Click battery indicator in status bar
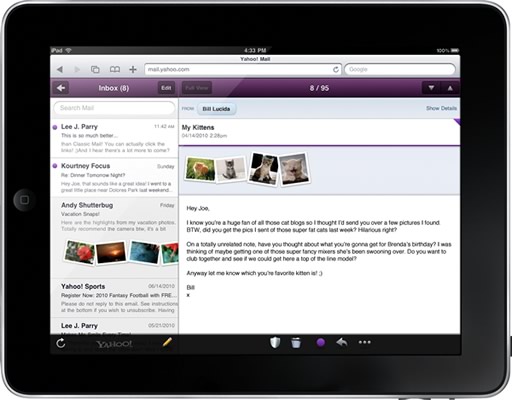This screenshot has width=512, height=400. 455,51
